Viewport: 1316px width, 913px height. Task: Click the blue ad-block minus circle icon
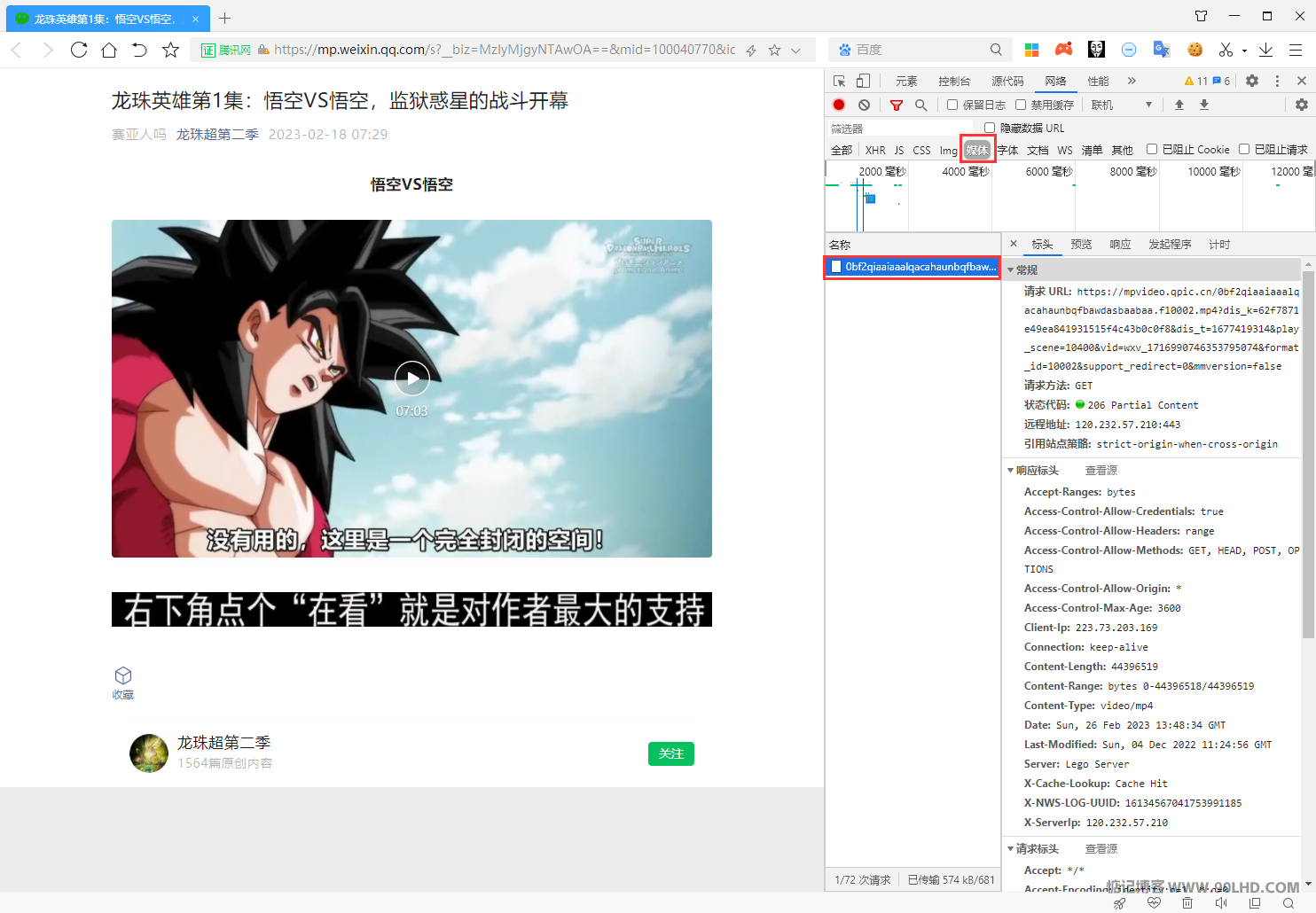tap(1128, 50)
